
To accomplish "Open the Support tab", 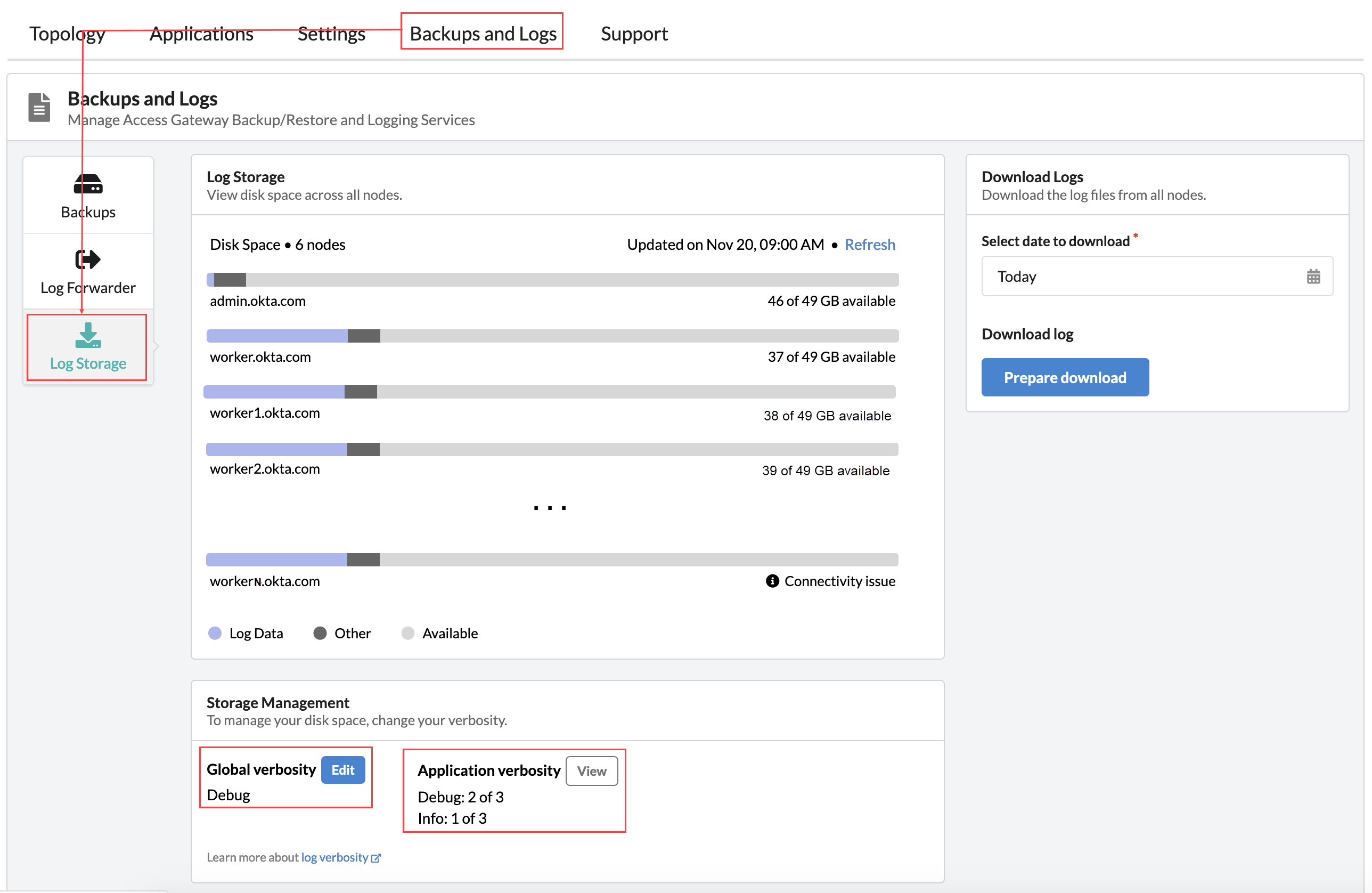I will tap(634, 34).
